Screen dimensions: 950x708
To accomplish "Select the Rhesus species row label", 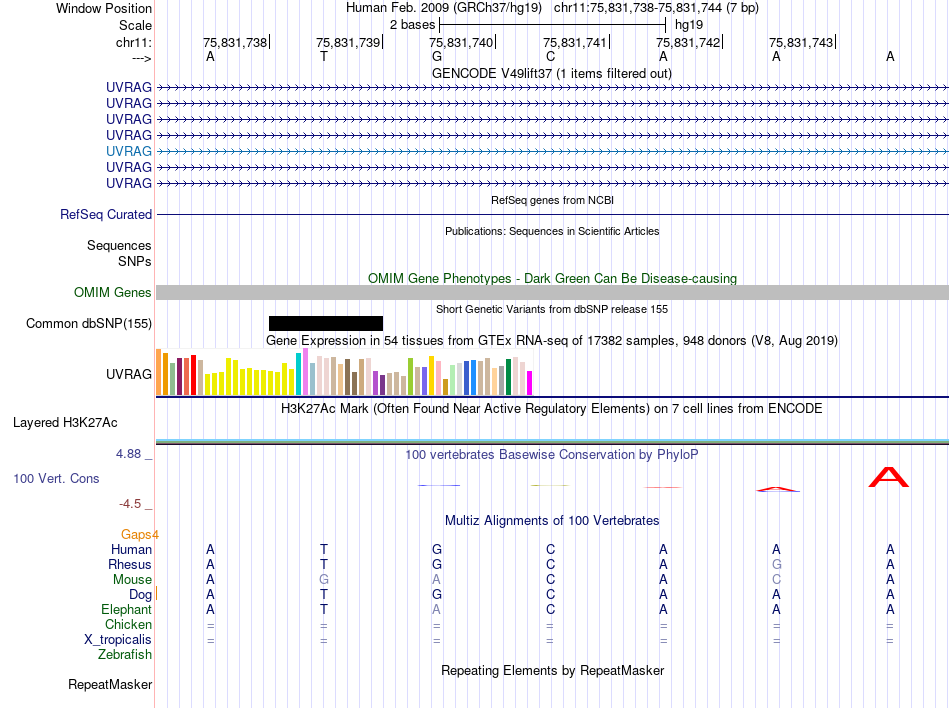I will click(x=130, y=565).
